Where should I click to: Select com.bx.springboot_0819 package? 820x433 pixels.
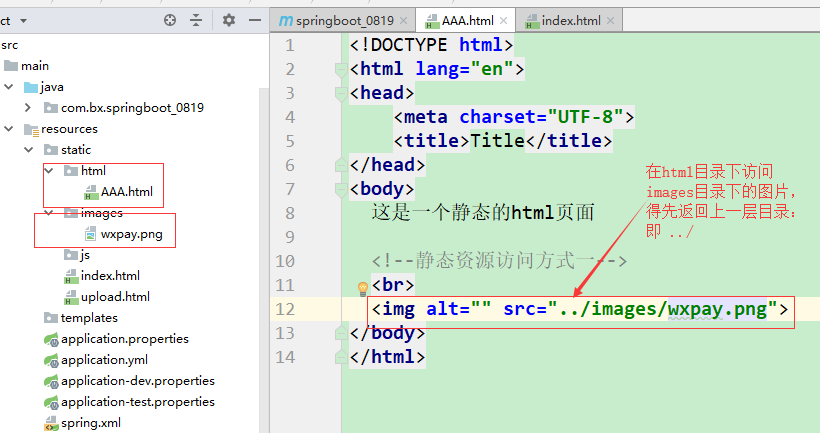[123, 108]
